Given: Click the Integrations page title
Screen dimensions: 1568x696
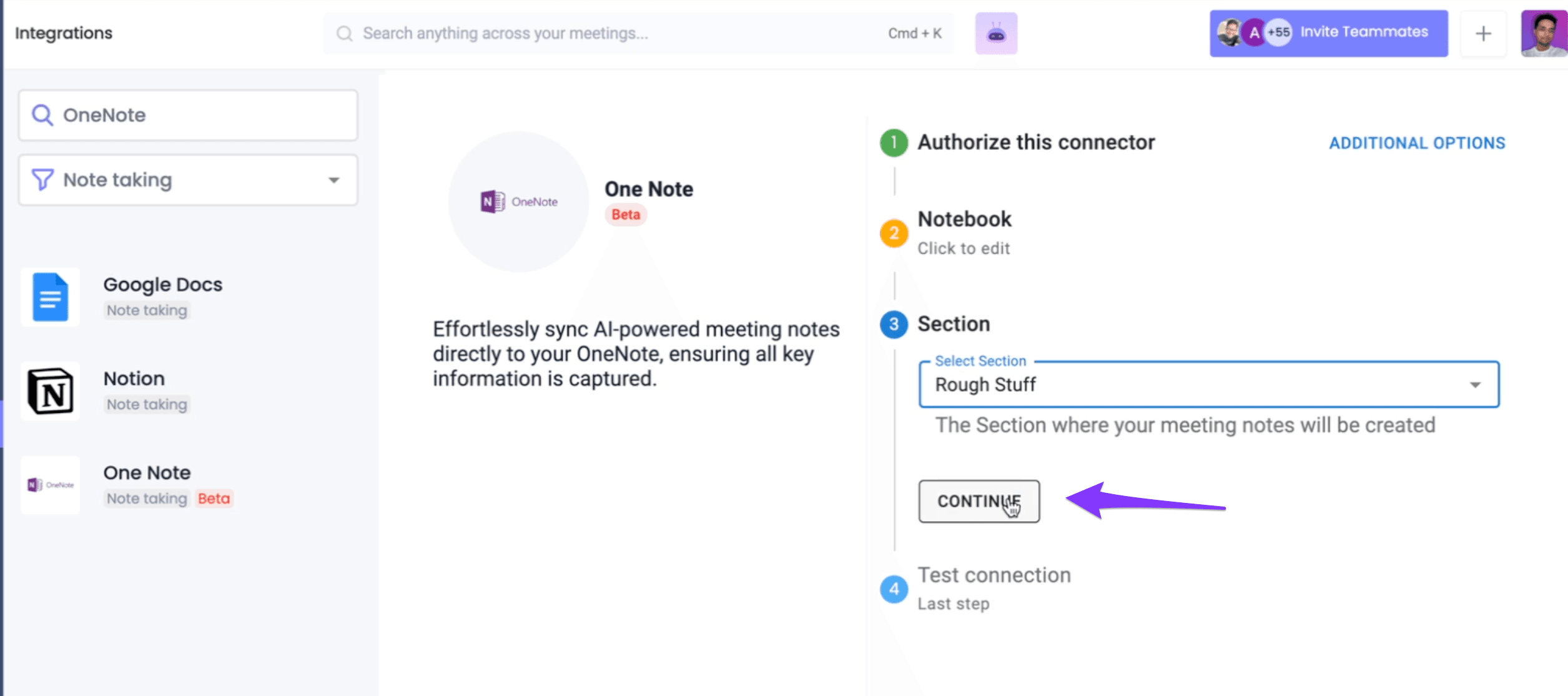Looking at the screenshot, I should (64, 33).
